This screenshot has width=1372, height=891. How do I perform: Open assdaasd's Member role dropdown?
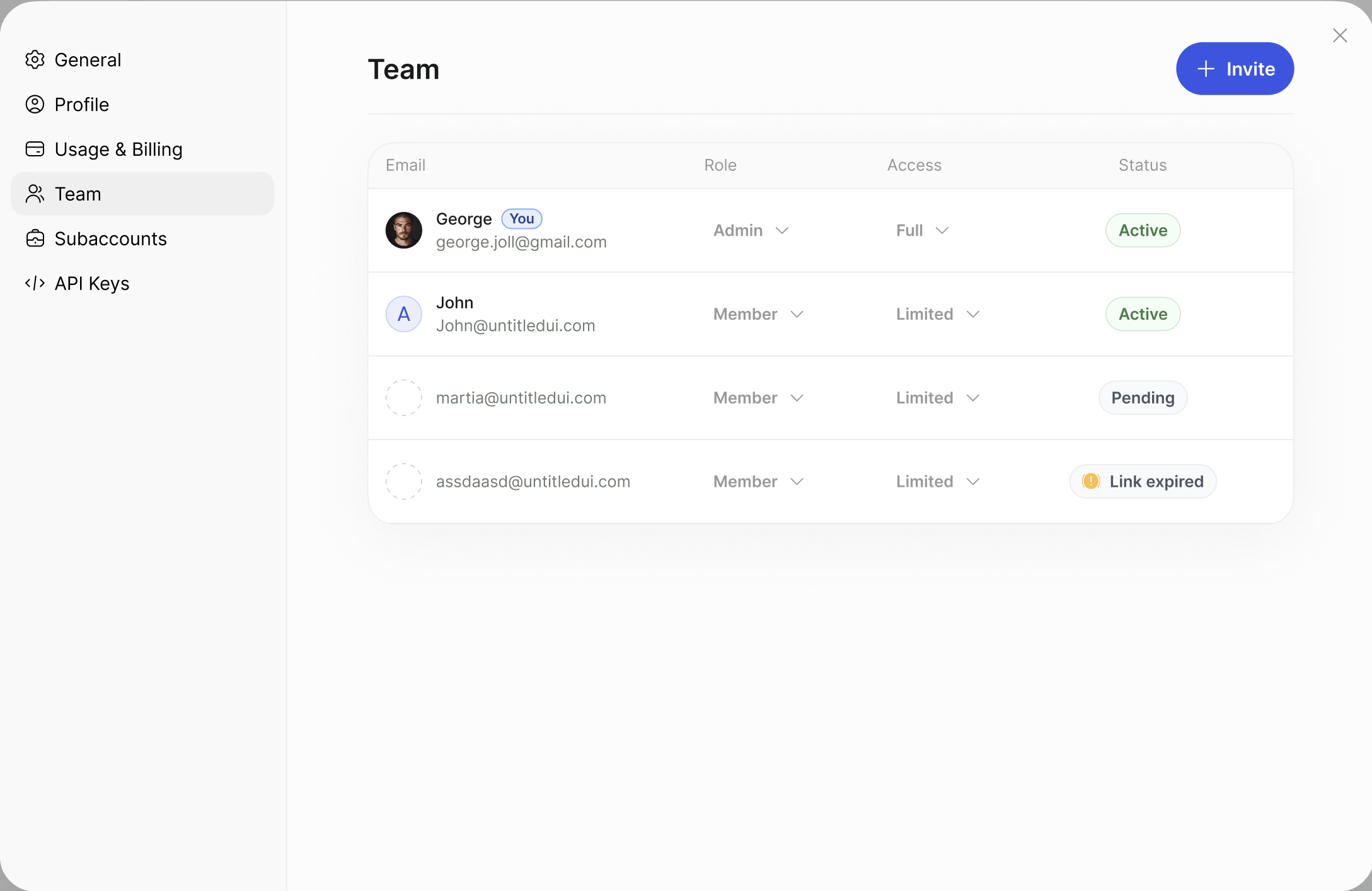click(759, 482)
